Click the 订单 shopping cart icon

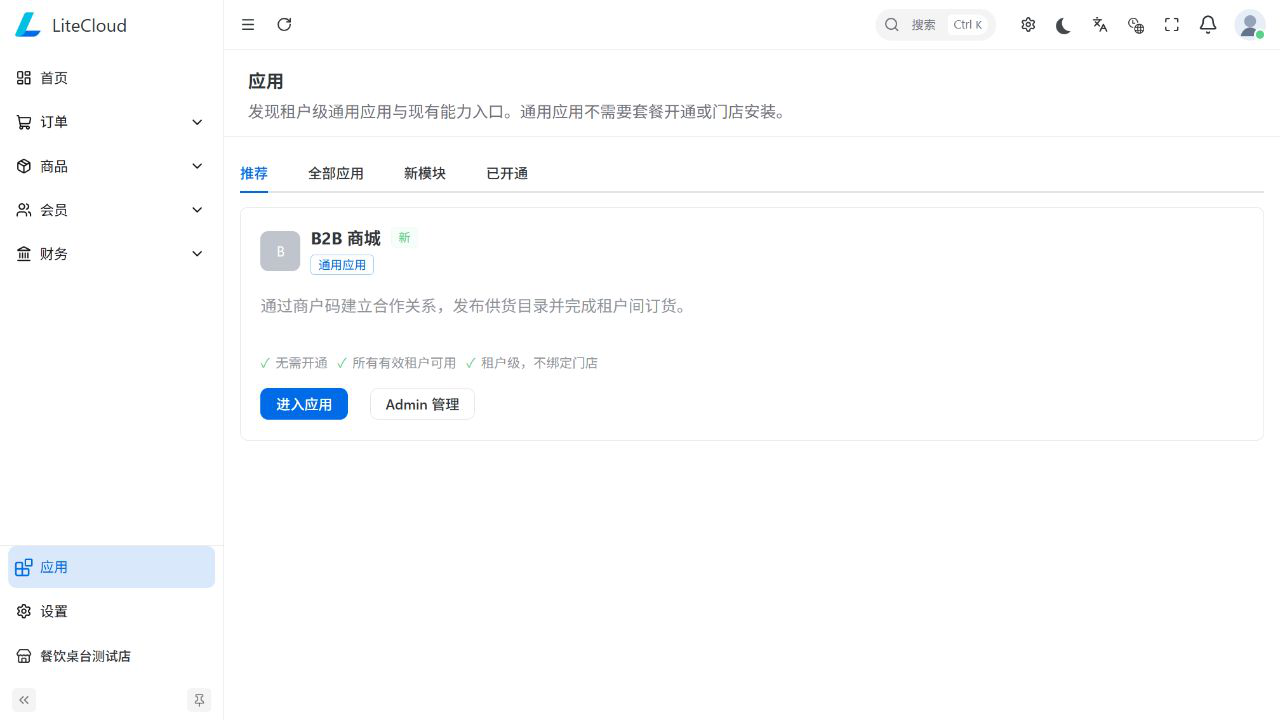(x=24, y=122)
